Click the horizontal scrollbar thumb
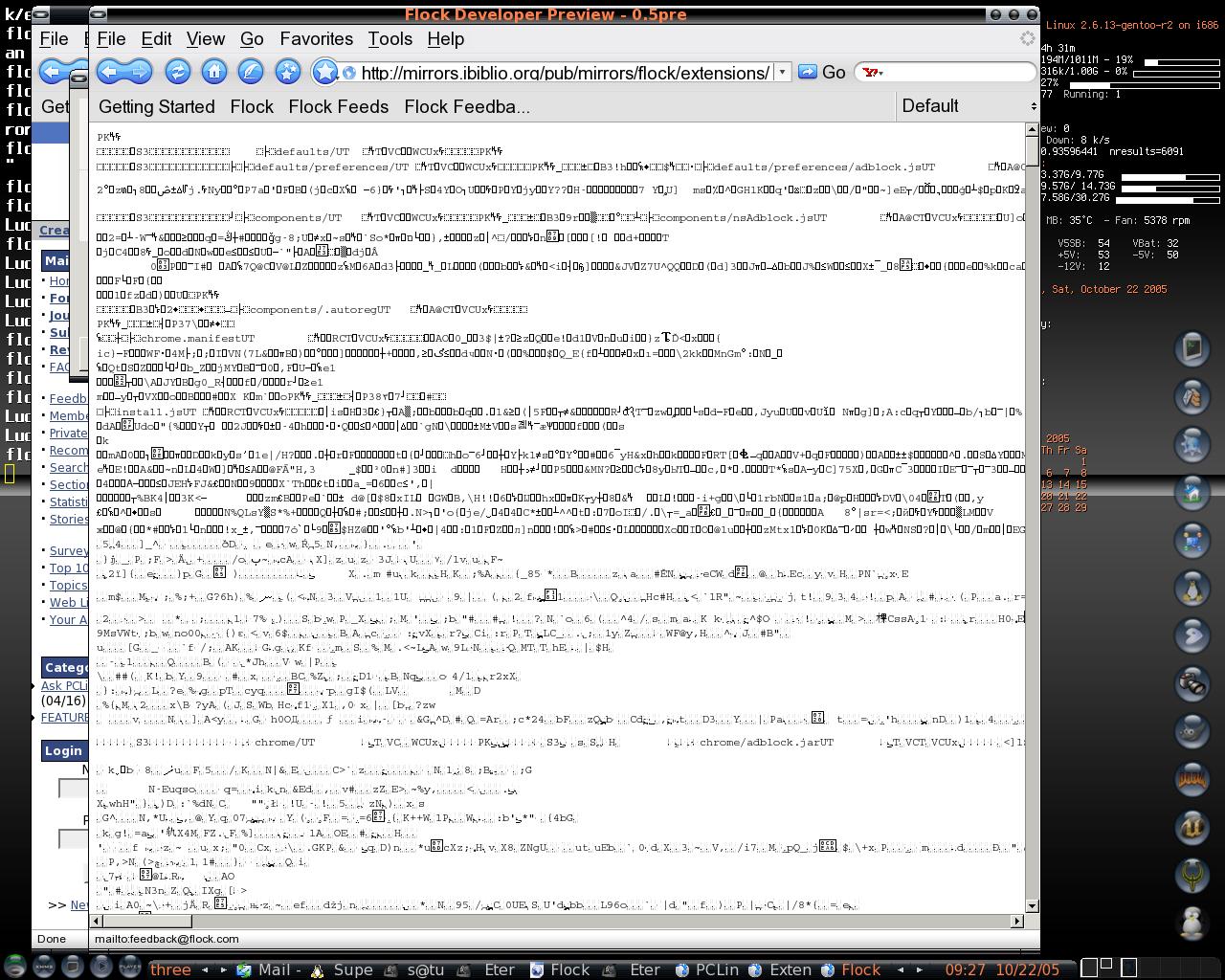The height and width of the screenshot is (980, 1225). [147, 921]
